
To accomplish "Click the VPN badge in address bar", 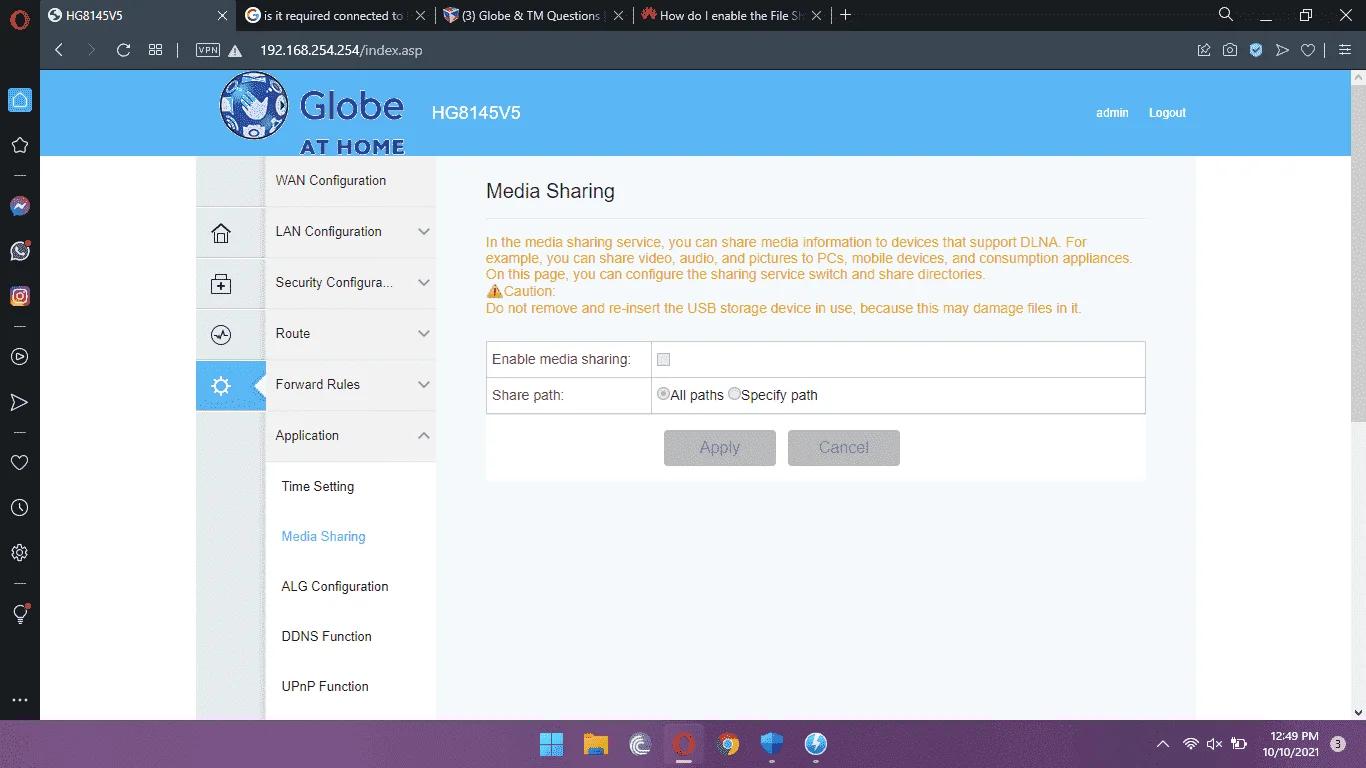I will [208, 50].
